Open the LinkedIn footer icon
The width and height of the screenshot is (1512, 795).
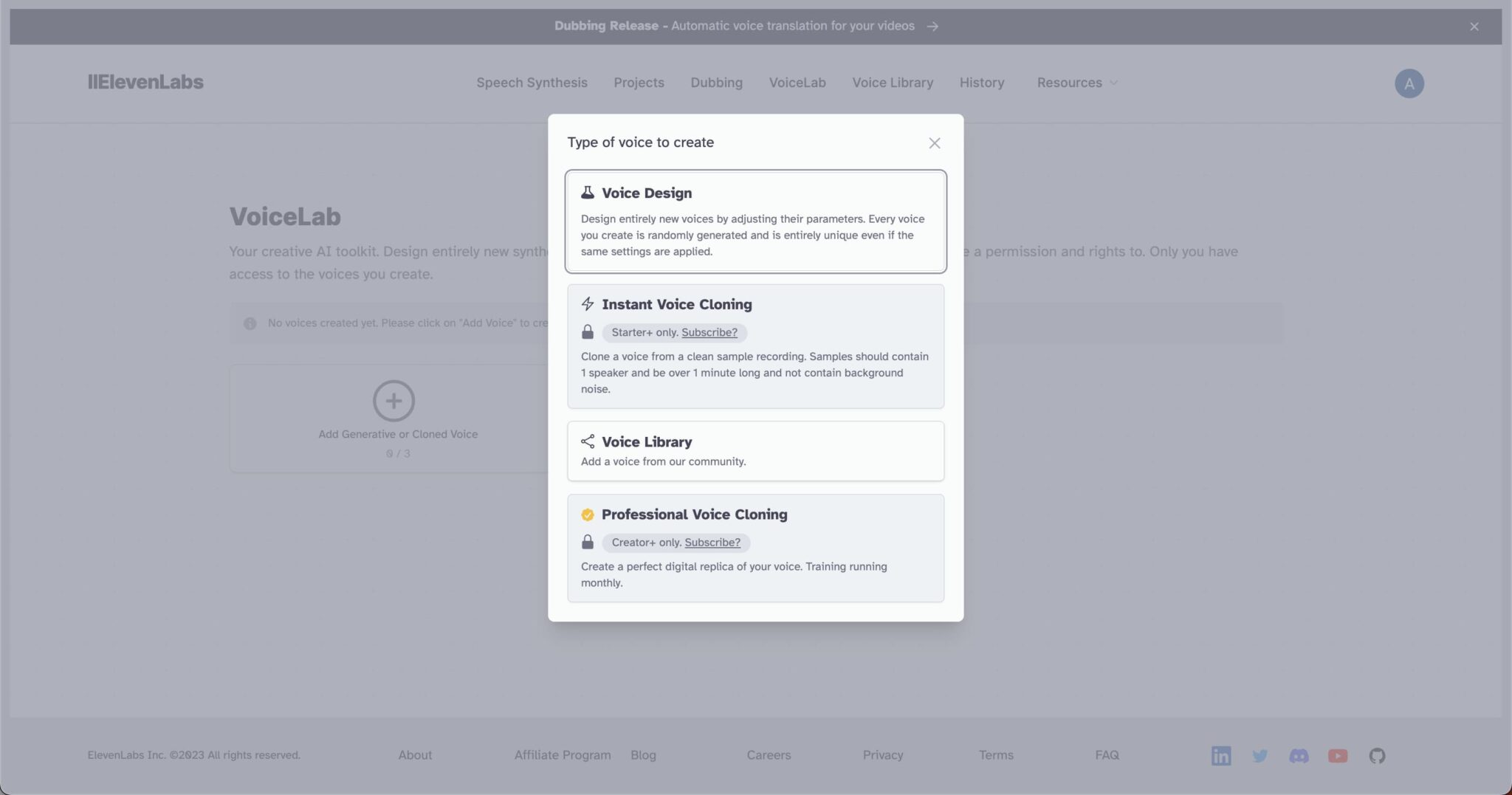coord(1221,755)
